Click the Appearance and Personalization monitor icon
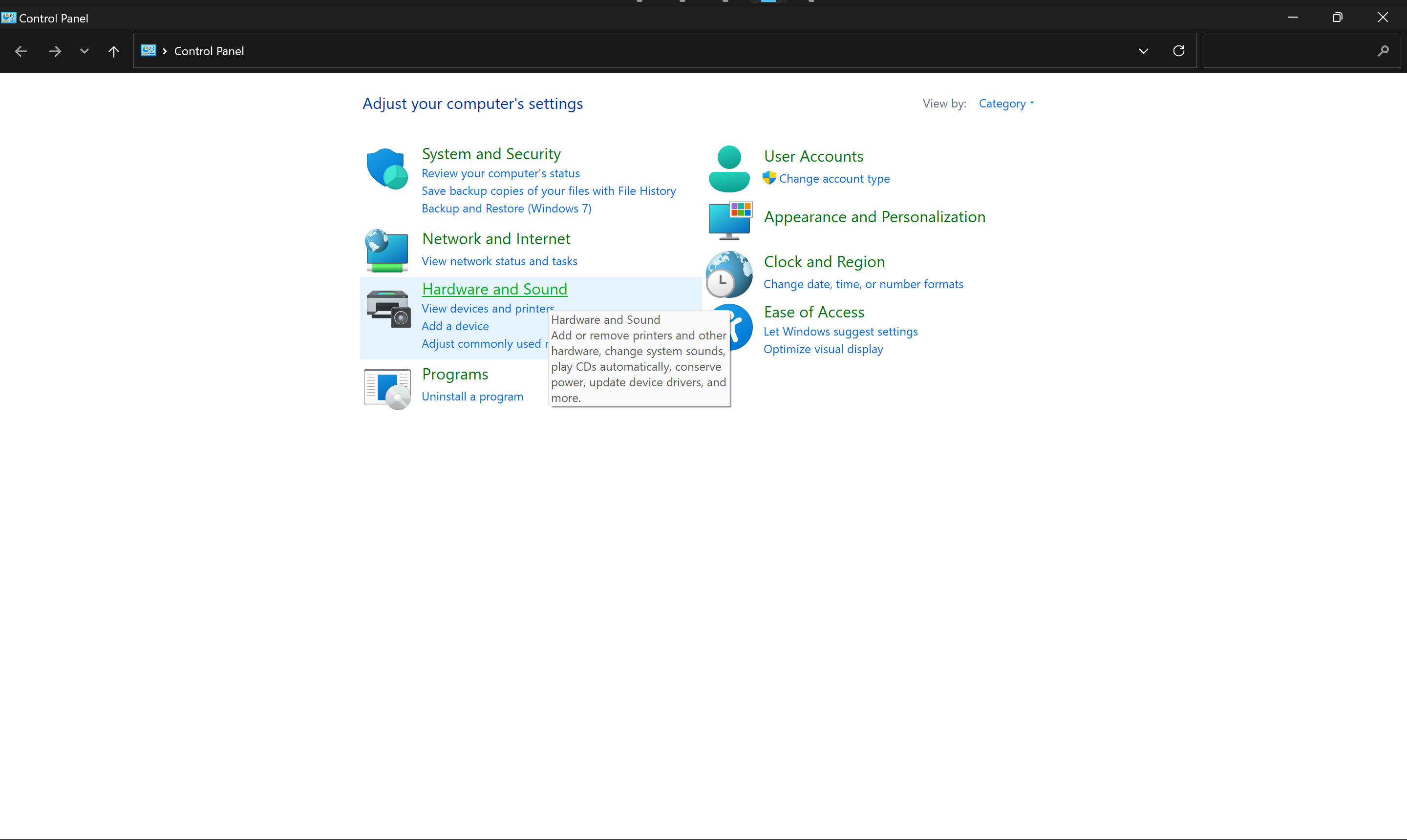Image resolution: width=1407 pixels, height=840 pixels. [730, 220]
